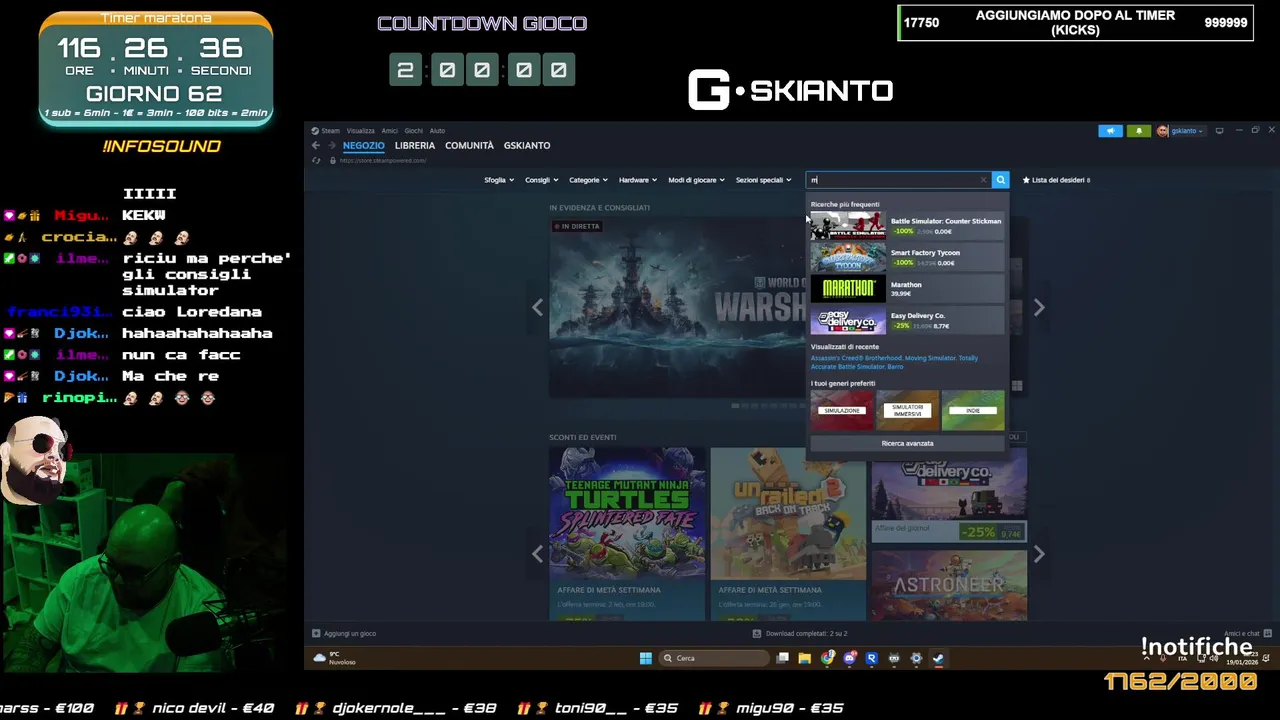
Task: Open Chrome from the taskbar
Action: click(x=827, y=658)
